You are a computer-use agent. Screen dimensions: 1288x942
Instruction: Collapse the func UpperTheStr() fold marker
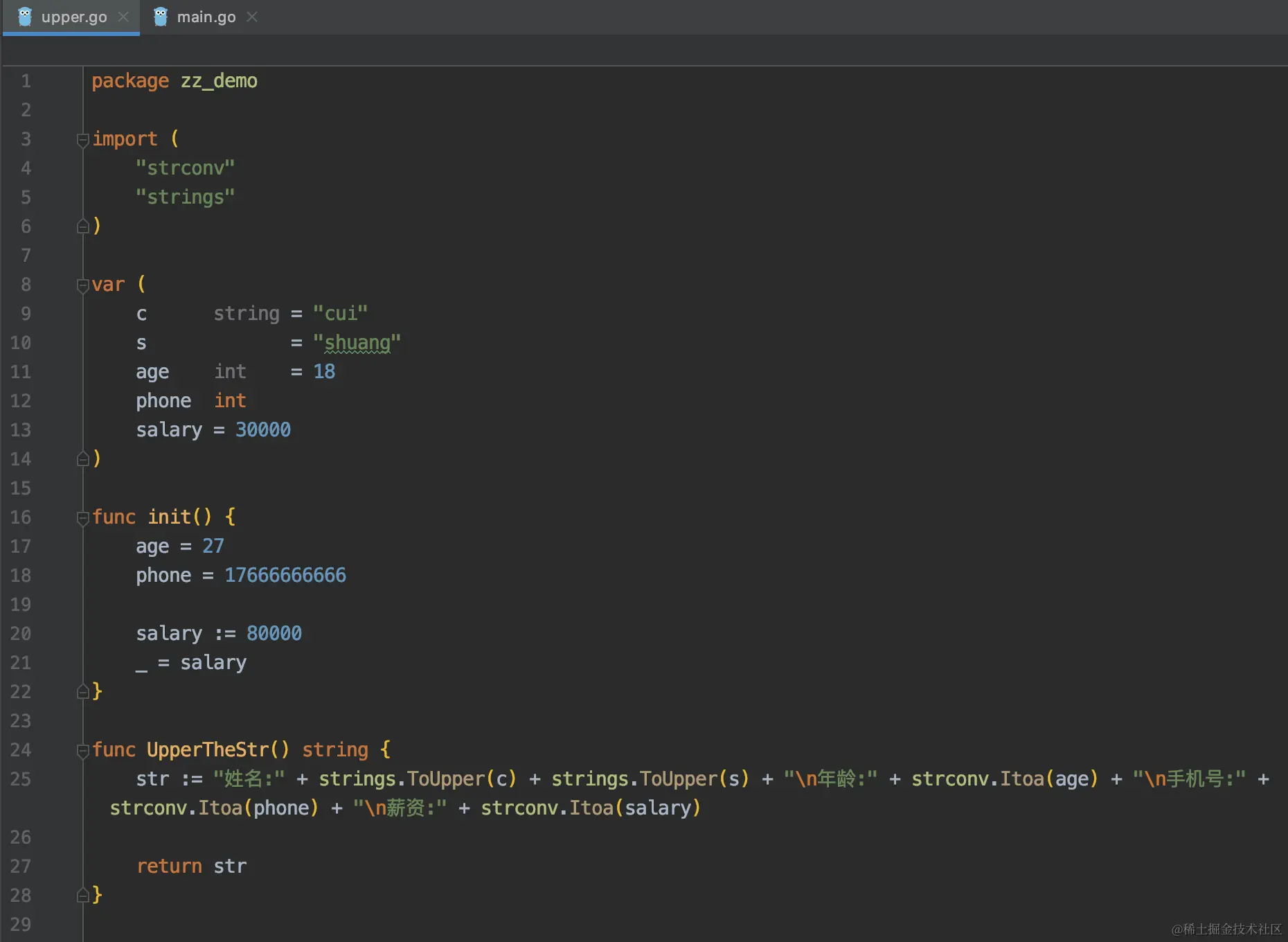tap(82, 750)
